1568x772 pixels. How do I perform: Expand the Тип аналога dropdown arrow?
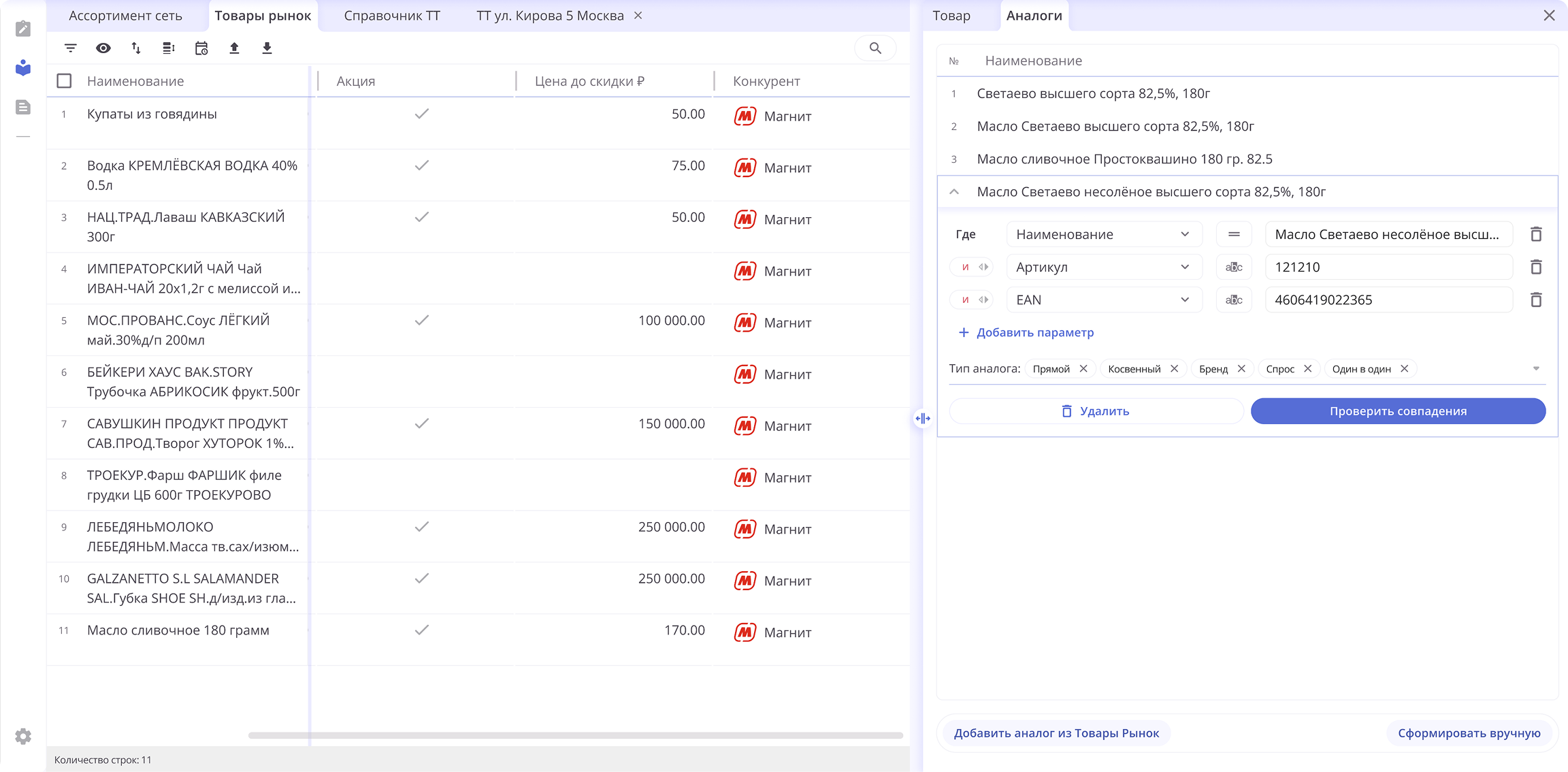(x=1536, y=369)
